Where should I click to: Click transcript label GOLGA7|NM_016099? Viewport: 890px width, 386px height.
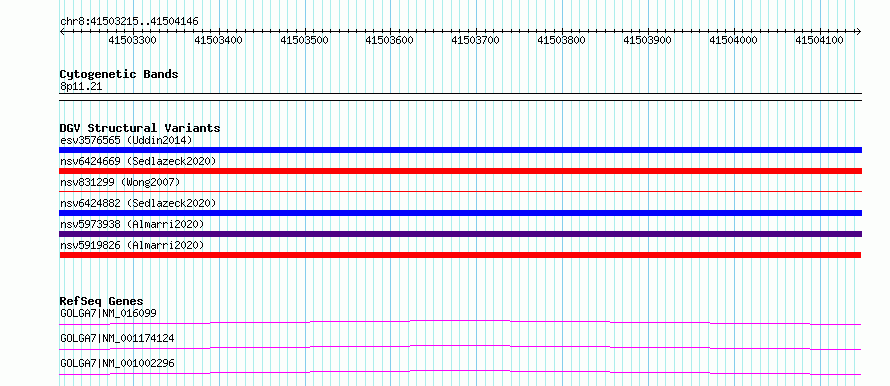108,313
